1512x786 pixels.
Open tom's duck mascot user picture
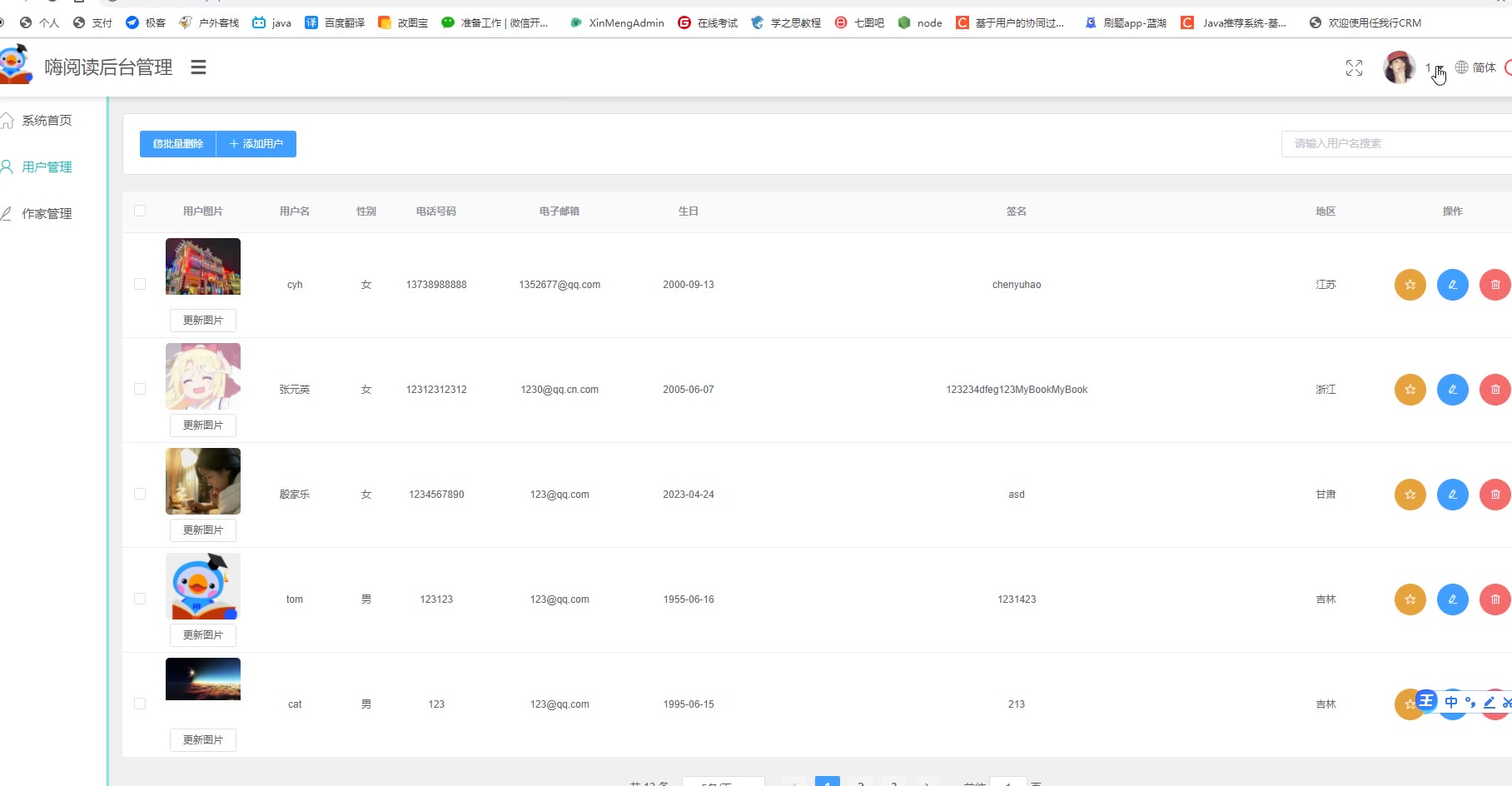(203, 586)
